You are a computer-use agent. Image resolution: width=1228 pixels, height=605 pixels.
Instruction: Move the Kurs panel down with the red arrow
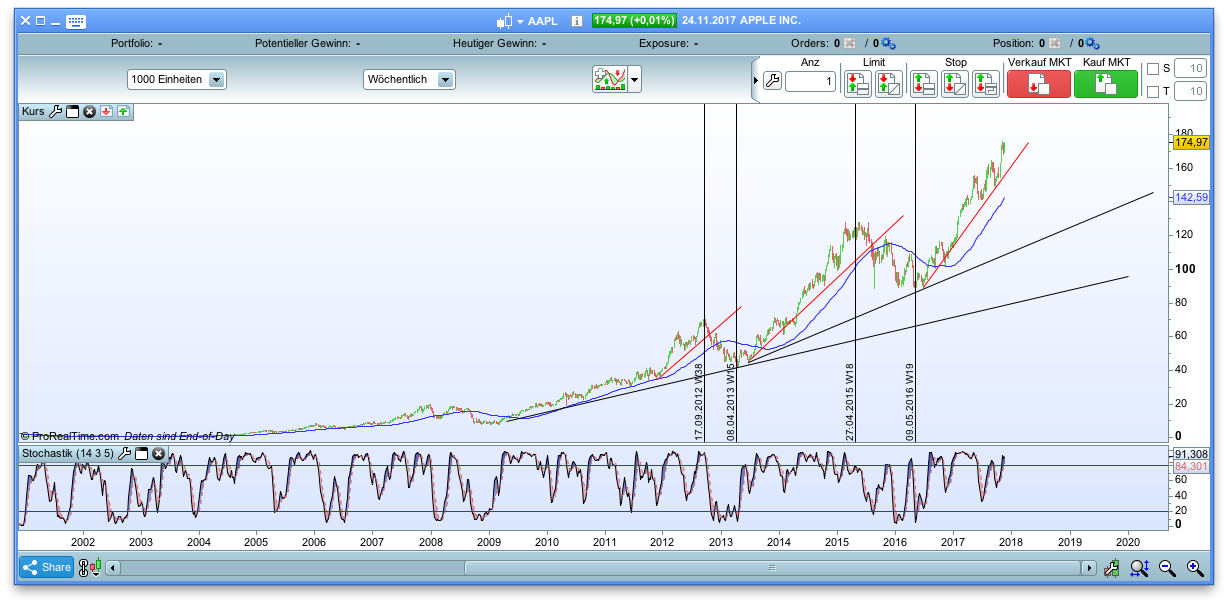click(x=106, y=112)
